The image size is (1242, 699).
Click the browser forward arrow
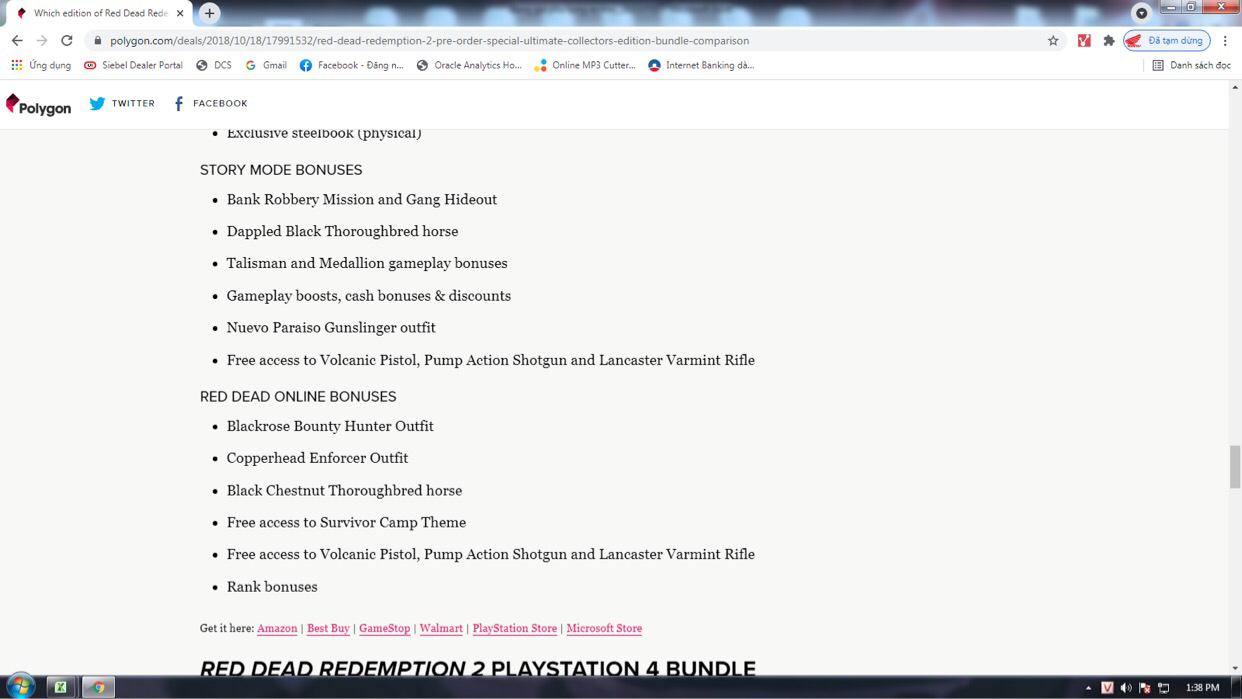point(42,41)
